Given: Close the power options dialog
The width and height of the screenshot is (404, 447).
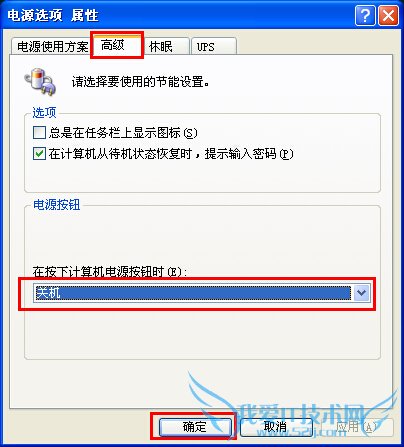Looking at the screenshot, I should [x=388, y=15].
